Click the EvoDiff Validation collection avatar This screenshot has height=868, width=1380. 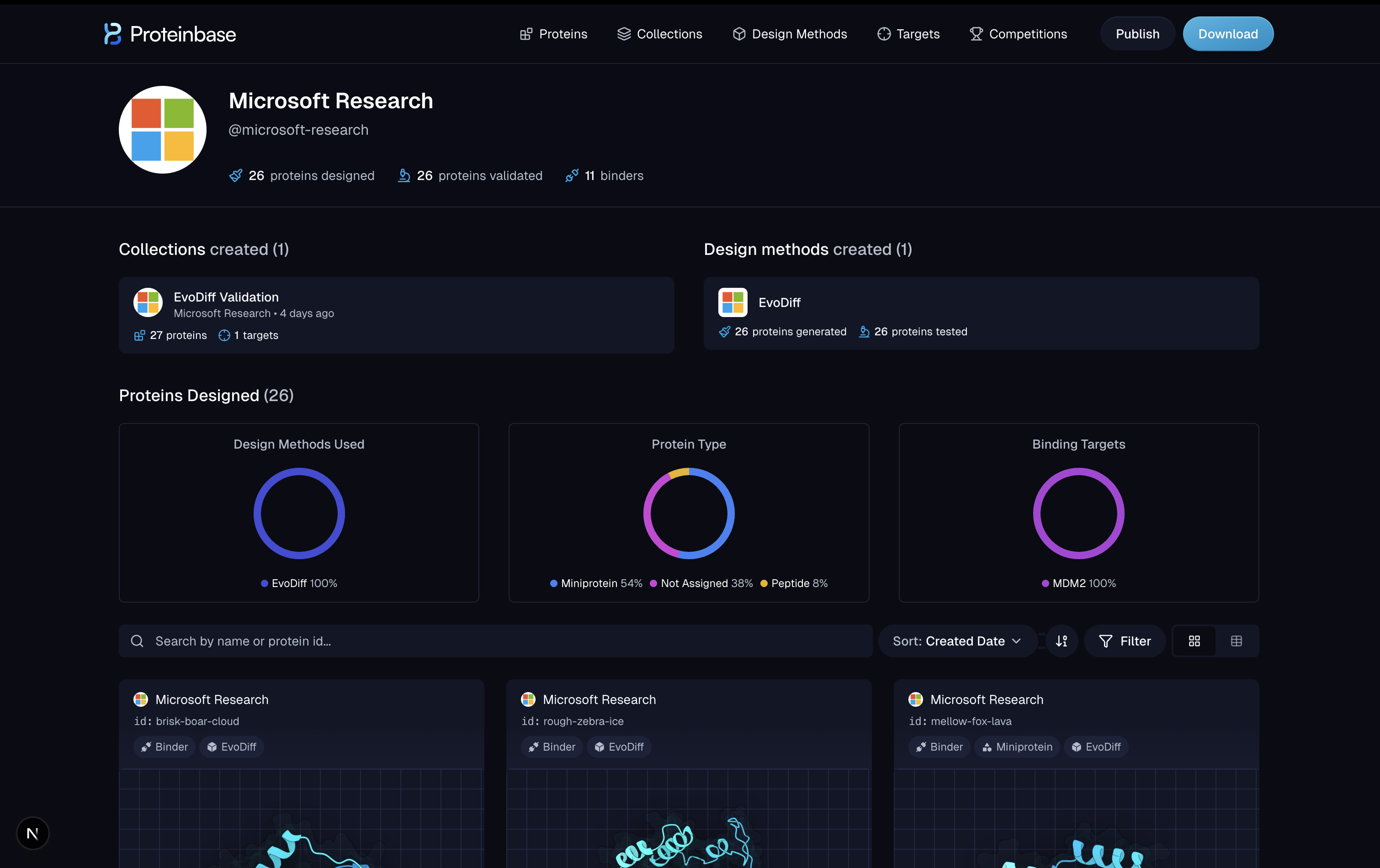point(148,302)
